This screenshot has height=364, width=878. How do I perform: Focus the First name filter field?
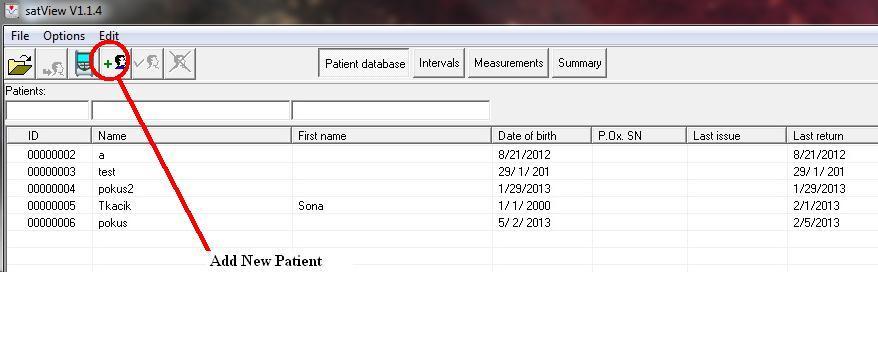tap(391, 110)
